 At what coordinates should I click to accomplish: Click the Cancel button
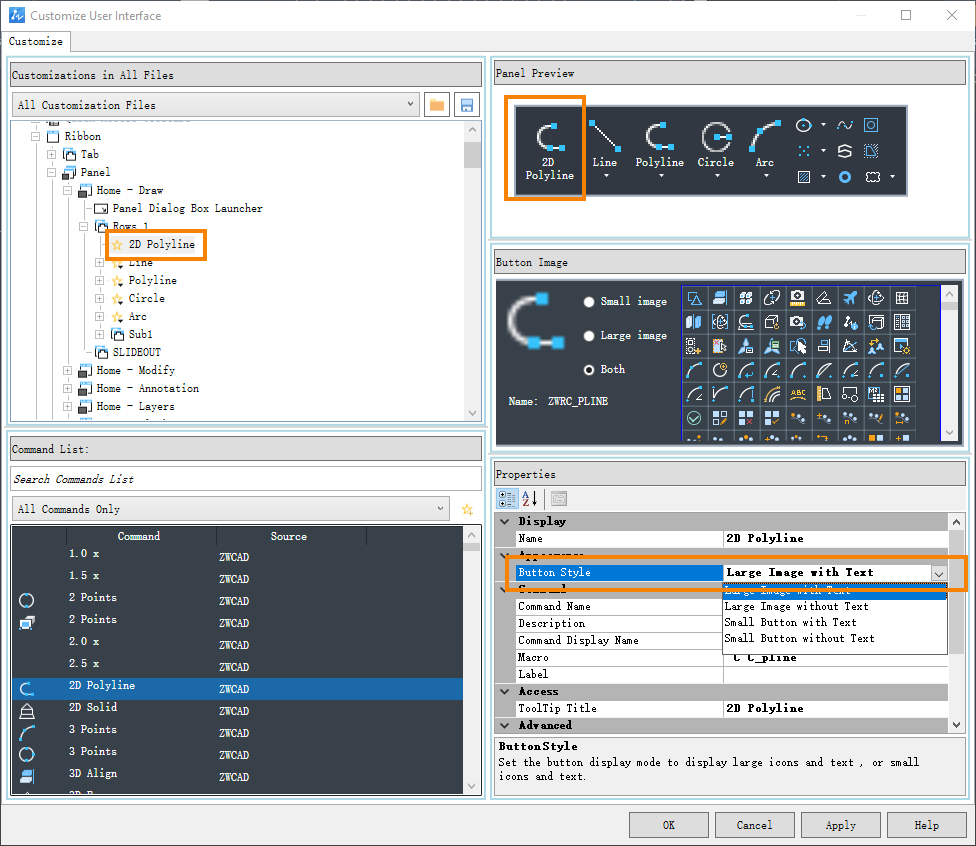(754, 825)
